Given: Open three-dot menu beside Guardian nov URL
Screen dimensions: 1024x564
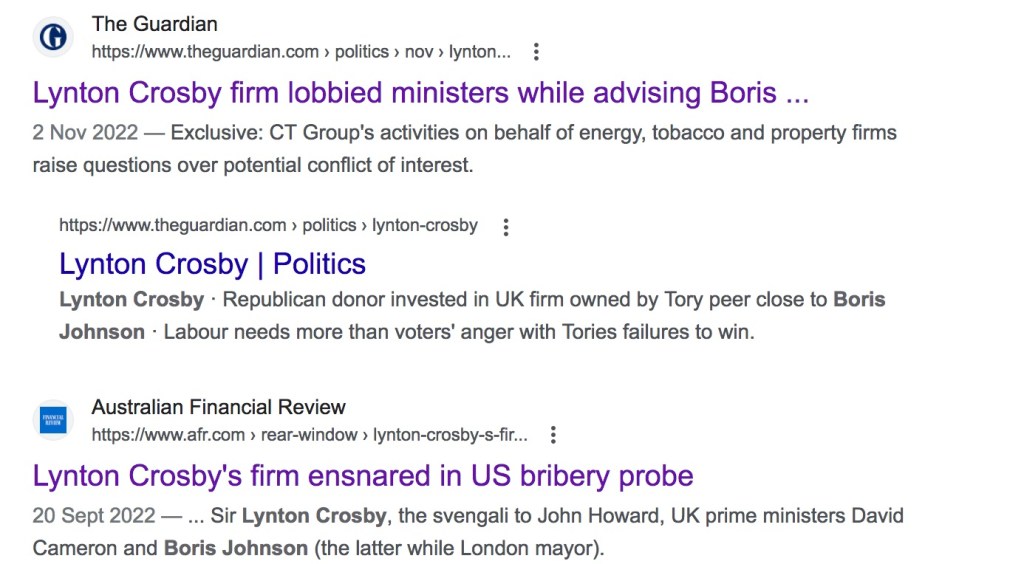Looking at the screenshot, I should coord(537,52).
